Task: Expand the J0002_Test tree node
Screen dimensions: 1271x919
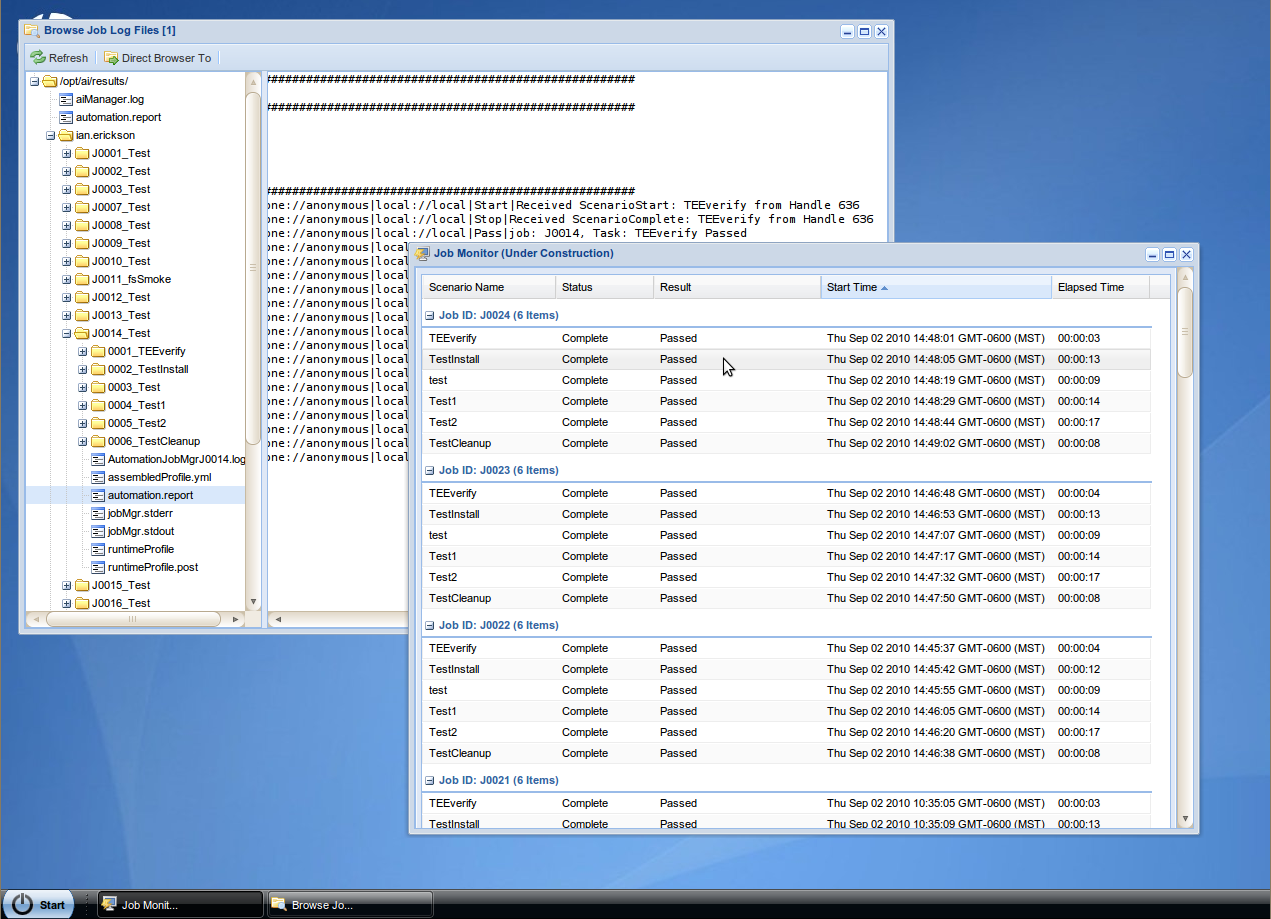Action: (x=67, y=171)
